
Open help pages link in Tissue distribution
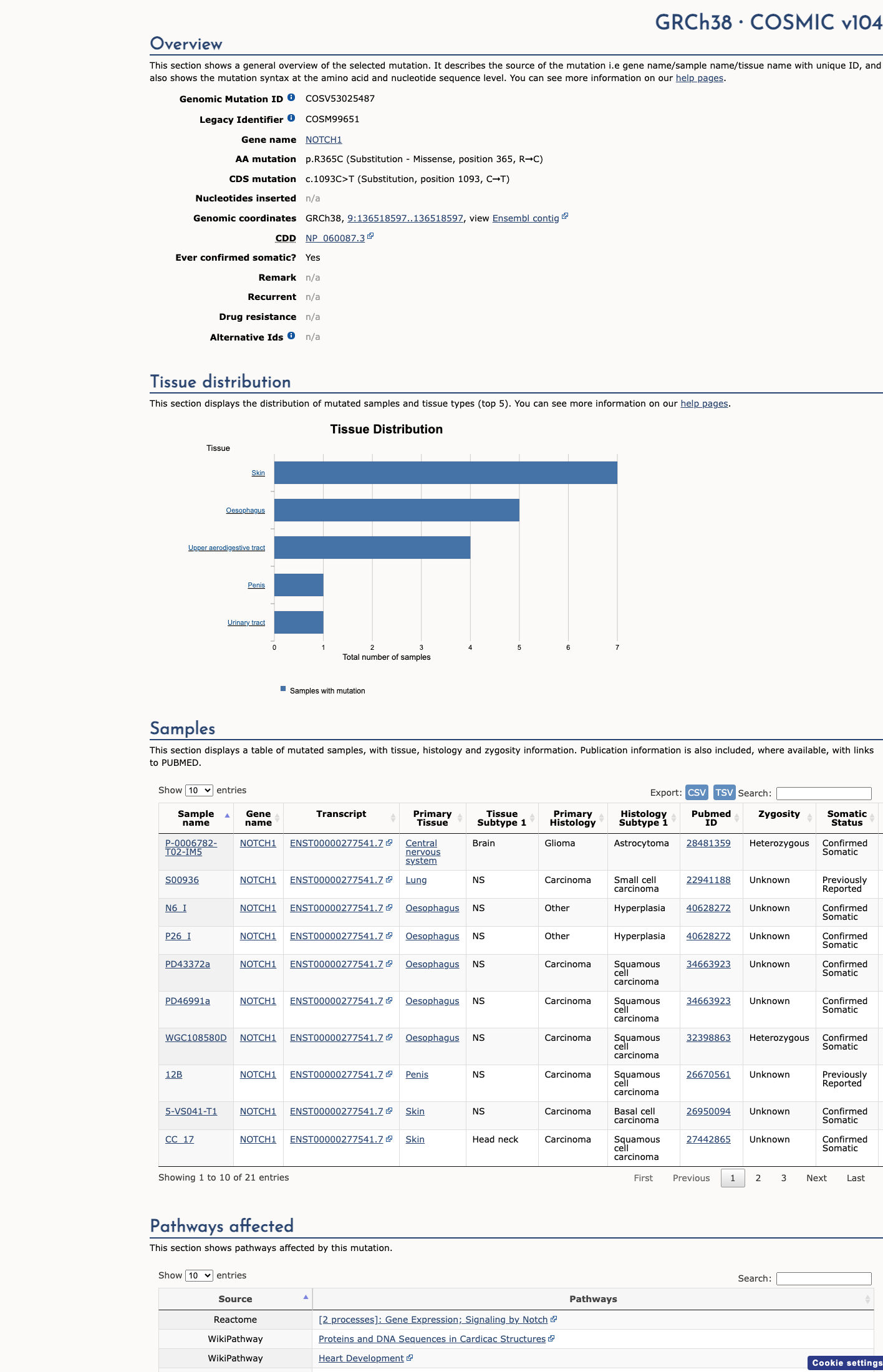(704, 403)
